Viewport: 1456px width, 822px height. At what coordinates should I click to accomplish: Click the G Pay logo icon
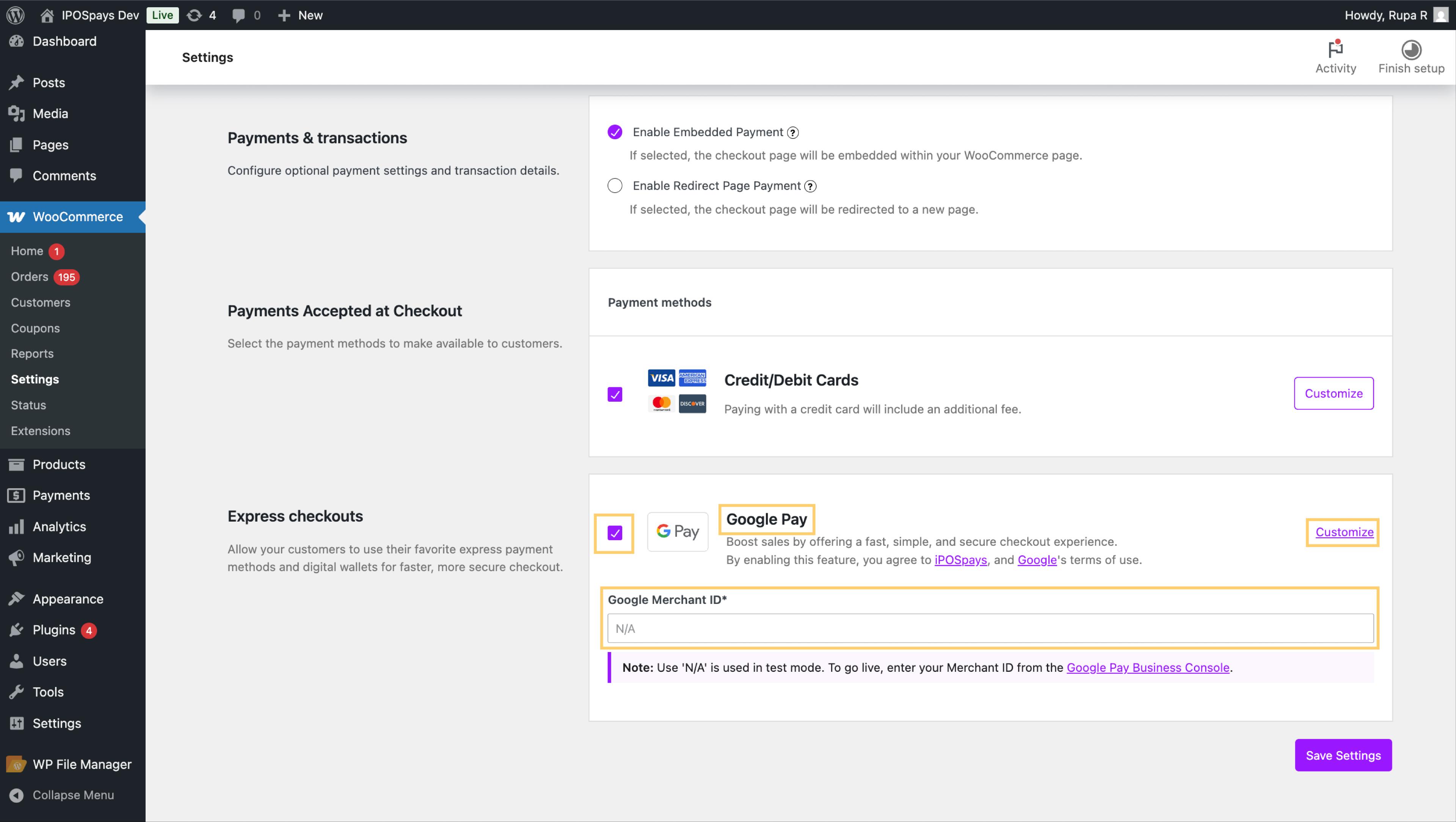(677, 532)
